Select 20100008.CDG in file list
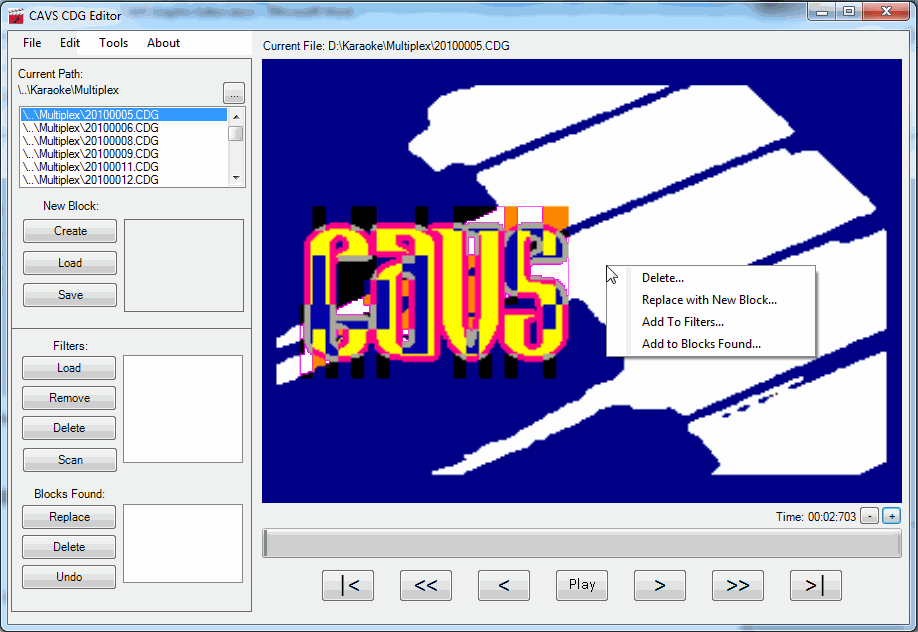Screen dimensions: 918x632 pyautogui.click(x=124, y=141)
